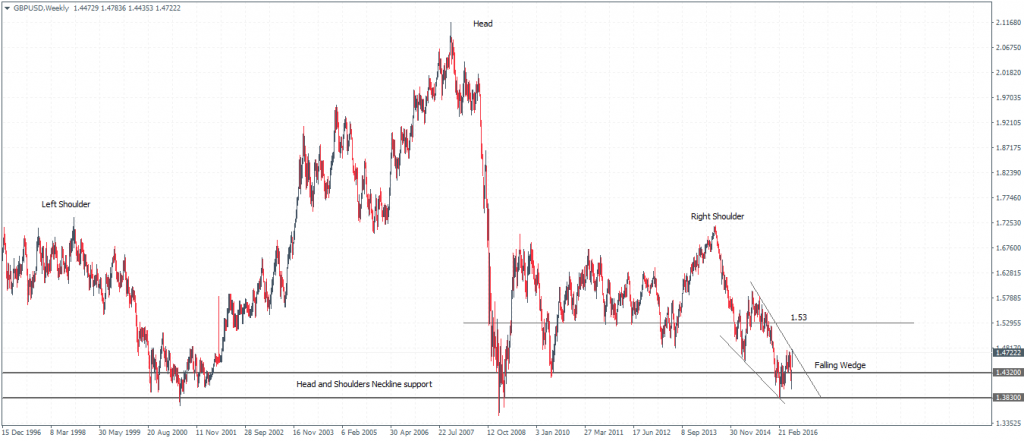Screen dimensions: 1024x441
Task: Select the "Head" annotation label
Action: coord(483,24)
